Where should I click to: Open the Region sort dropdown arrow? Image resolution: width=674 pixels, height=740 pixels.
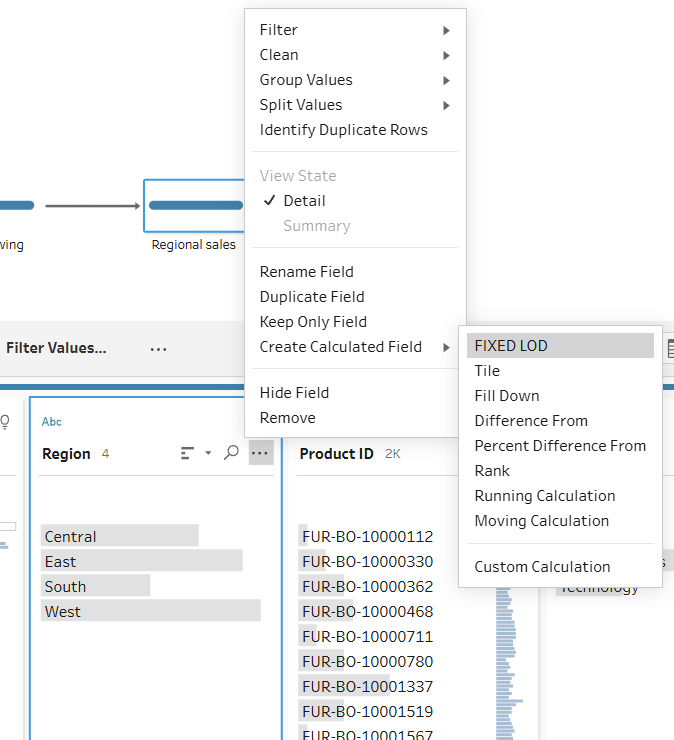click(208, 454)
